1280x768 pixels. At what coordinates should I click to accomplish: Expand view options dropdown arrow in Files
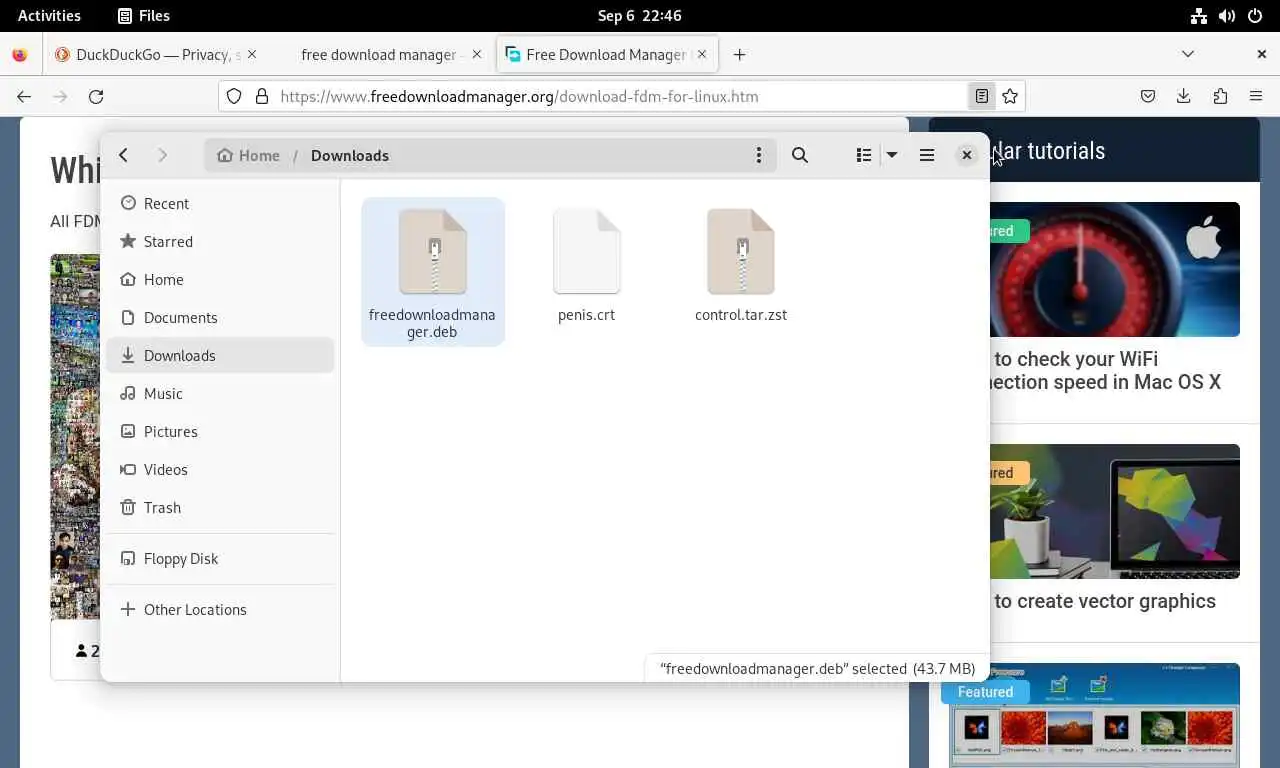tap(892, 155)
